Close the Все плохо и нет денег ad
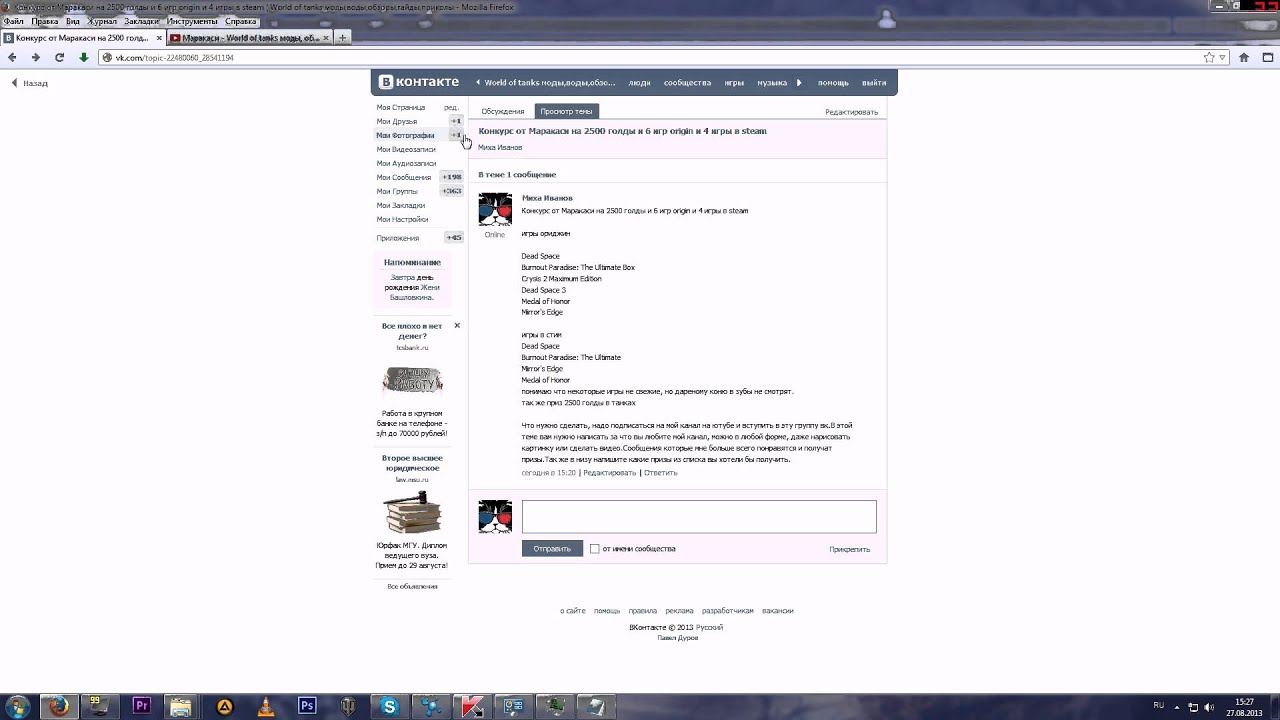Image resolution: width=1280 pixels, height=720 pixels. (457, 325)
